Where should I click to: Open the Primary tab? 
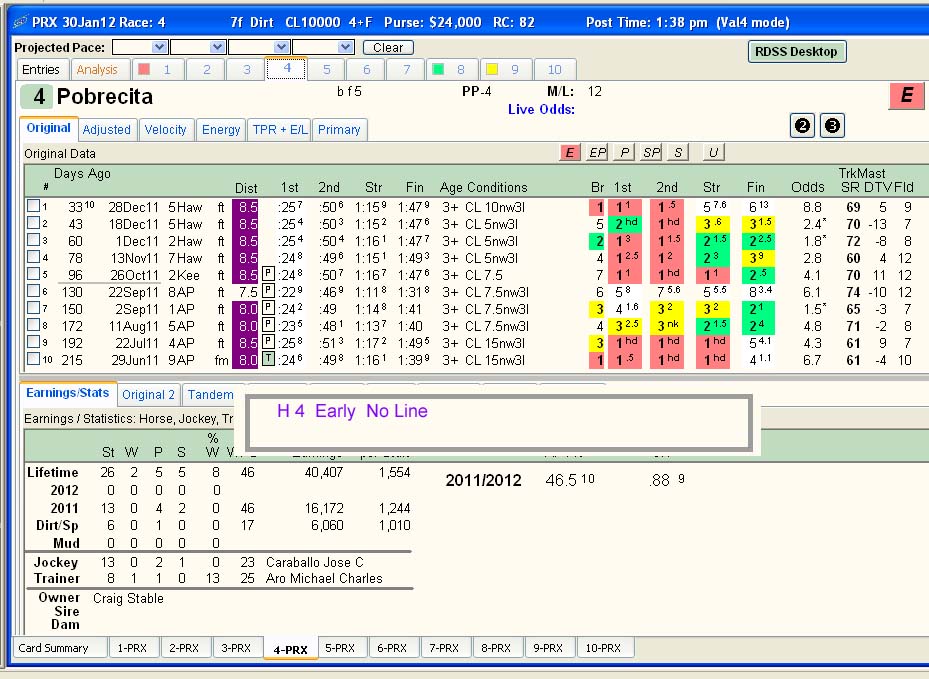click(x=339, y=130)
